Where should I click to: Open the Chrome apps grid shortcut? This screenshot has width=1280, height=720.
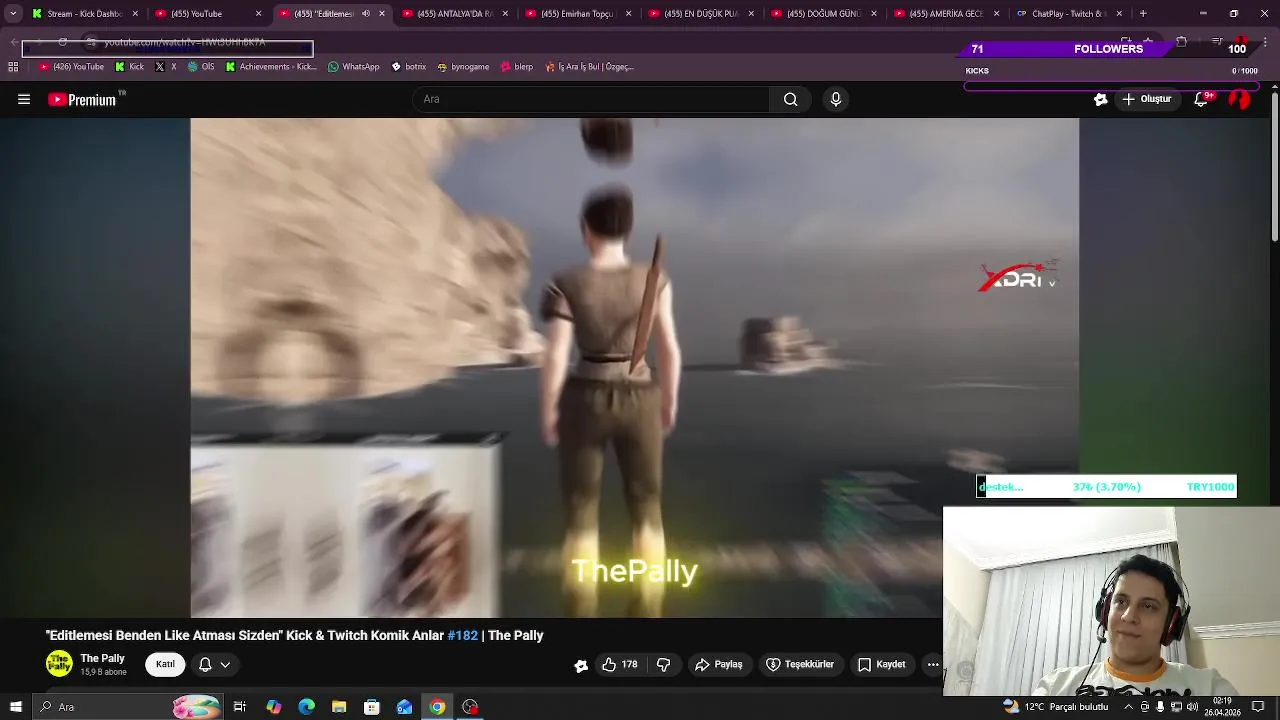click(13, 67)
